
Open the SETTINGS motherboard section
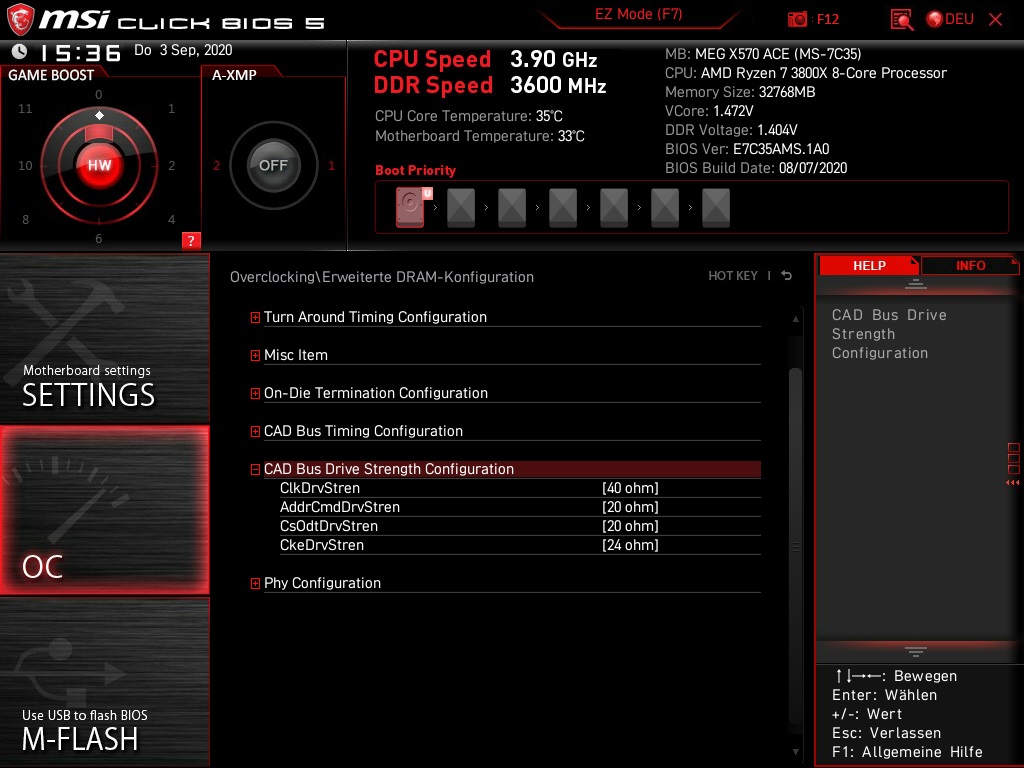click(104, 338)
